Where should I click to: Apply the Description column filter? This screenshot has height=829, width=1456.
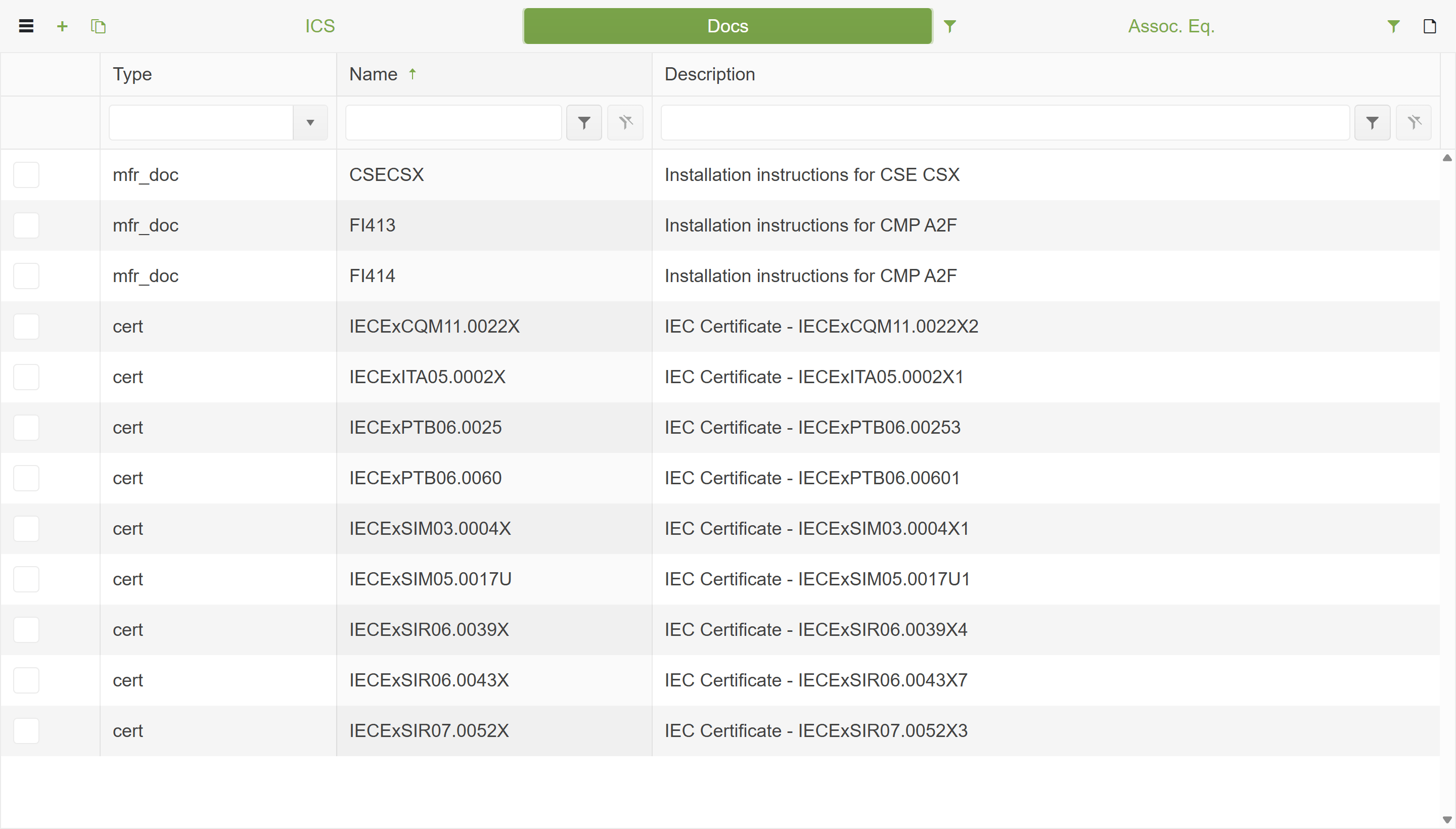1372,122
